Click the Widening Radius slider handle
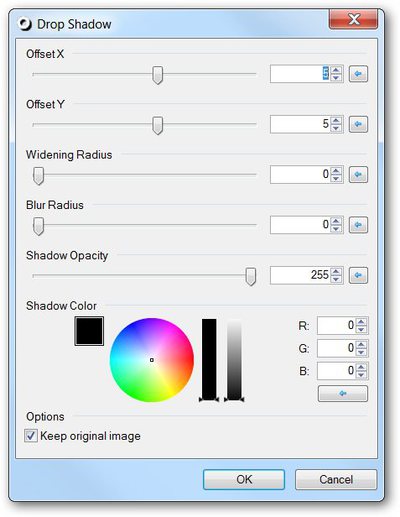Viewport: 400px width, 517px height. click(38, 176)
